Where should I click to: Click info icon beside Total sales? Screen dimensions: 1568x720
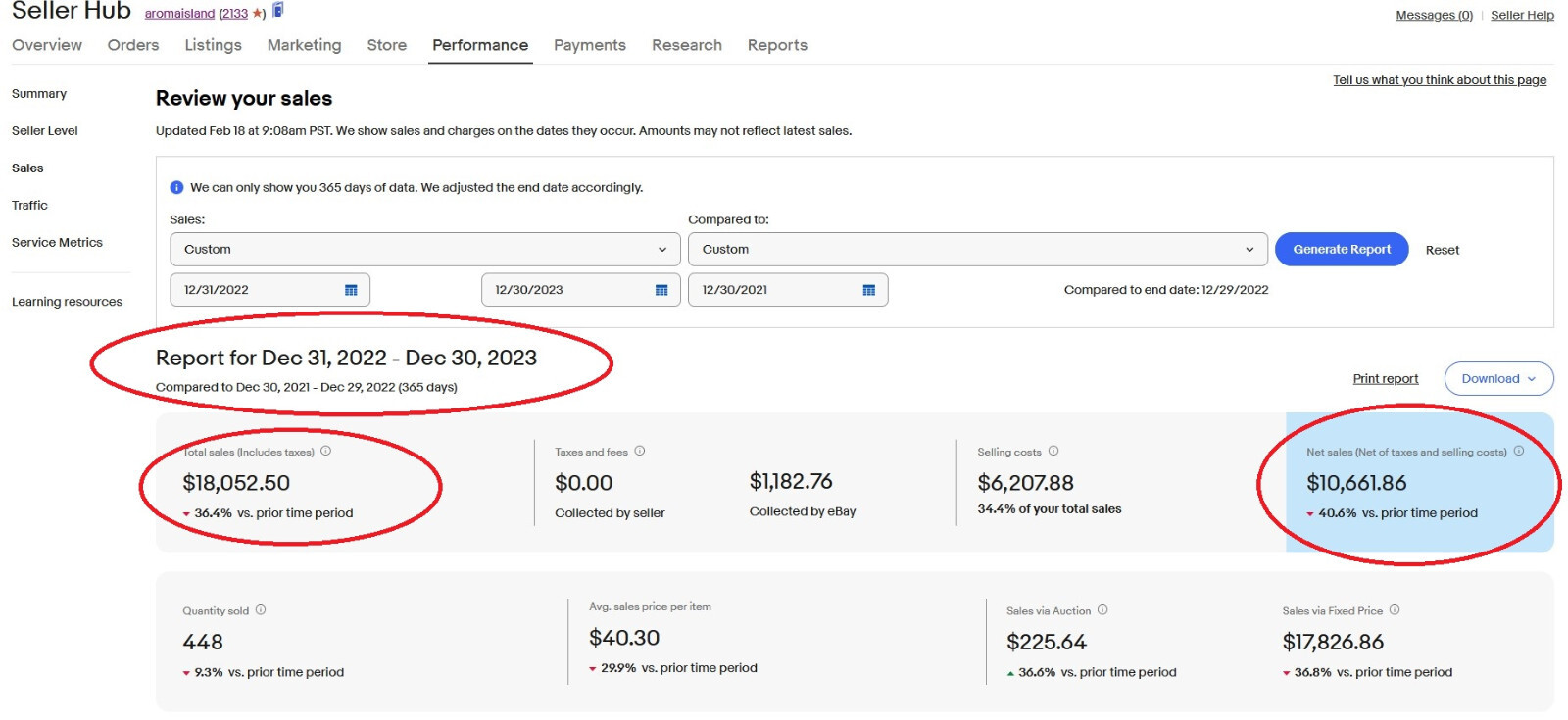coord(326,452)
